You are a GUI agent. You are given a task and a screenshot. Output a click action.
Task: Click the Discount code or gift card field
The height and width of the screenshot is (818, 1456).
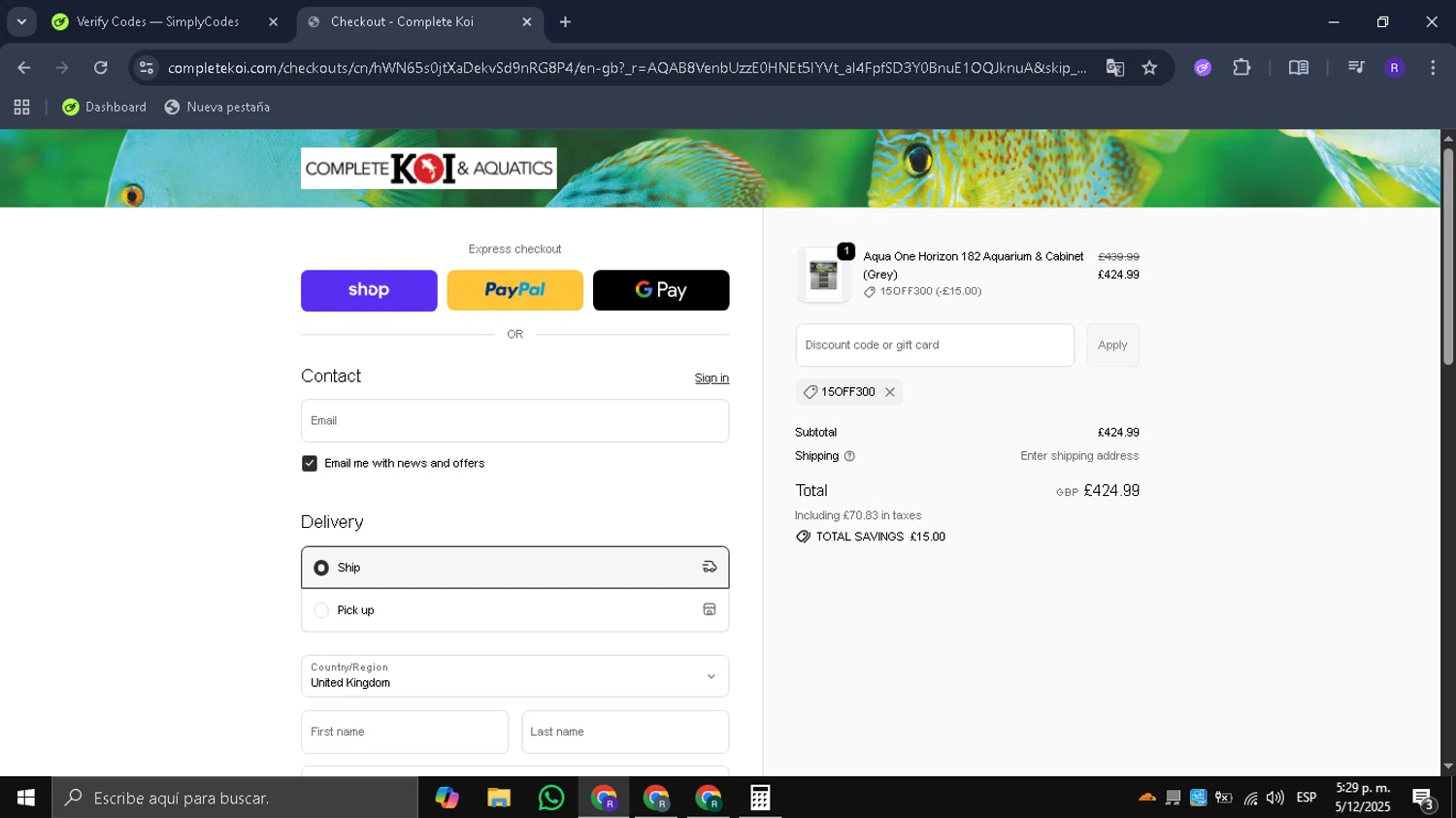pos(935,345)
